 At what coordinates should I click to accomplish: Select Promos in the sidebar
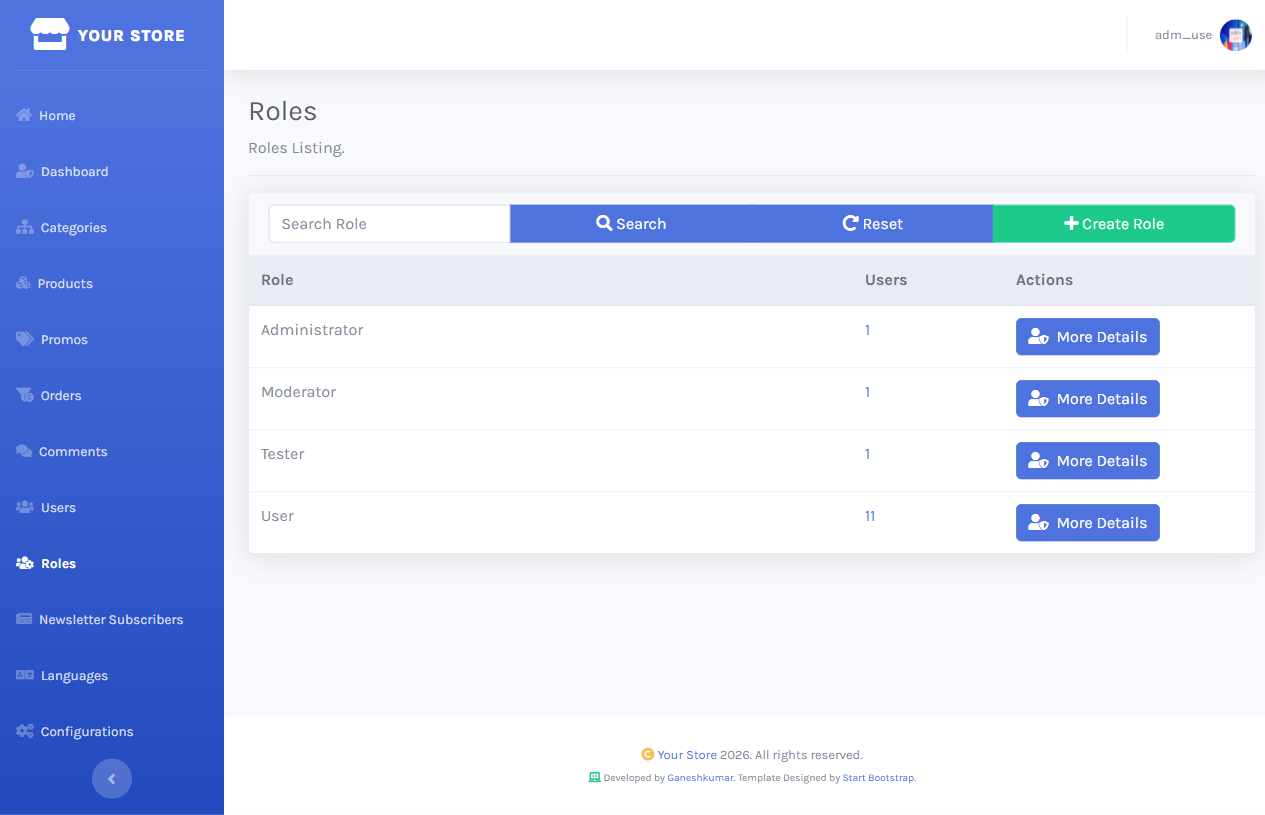click(112, 339)
